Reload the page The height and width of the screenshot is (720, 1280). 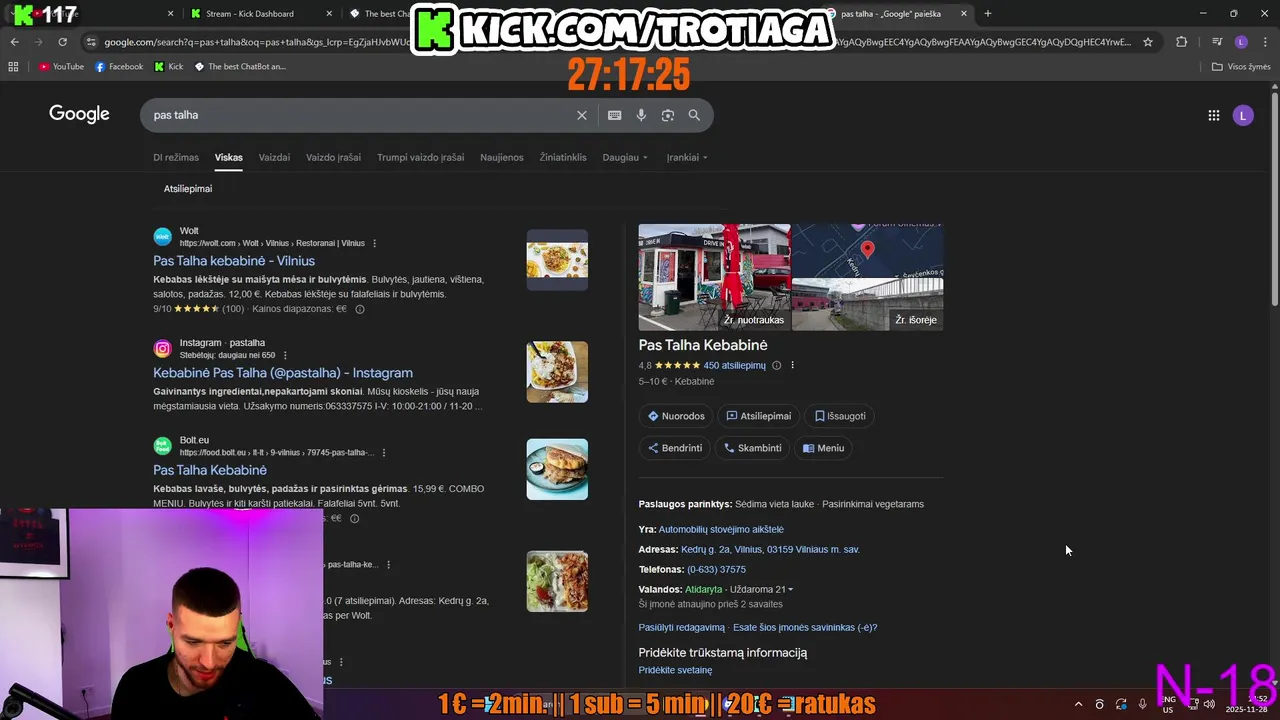click(x=62, y=42)
